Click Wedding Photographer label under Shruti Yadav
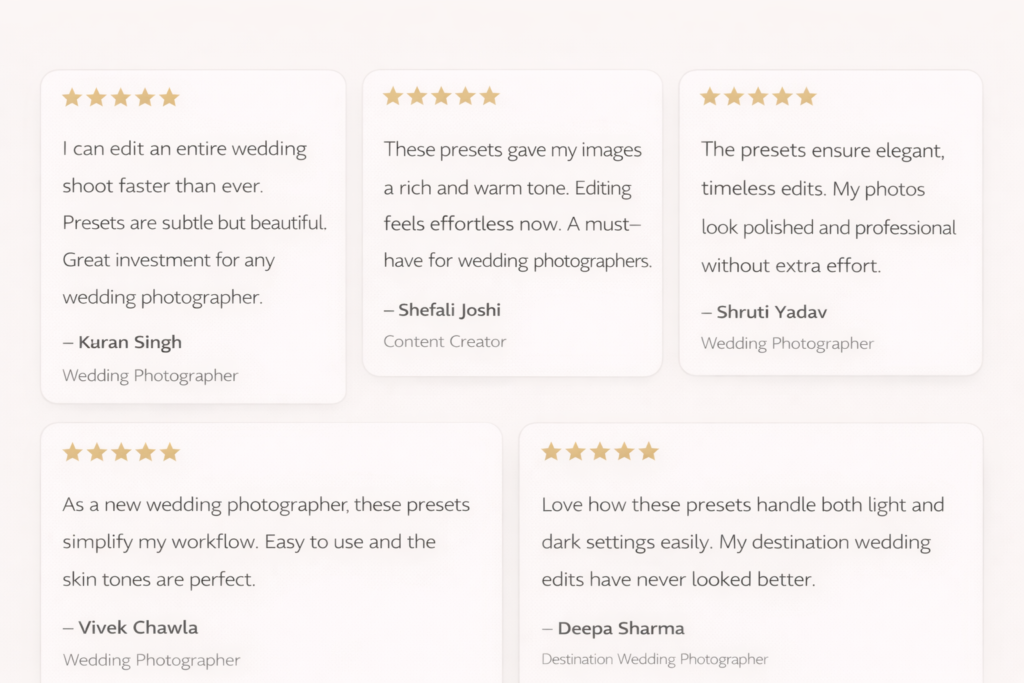Image resolution: width=1024 pixels, height=683 pixels. coord(787,344)
